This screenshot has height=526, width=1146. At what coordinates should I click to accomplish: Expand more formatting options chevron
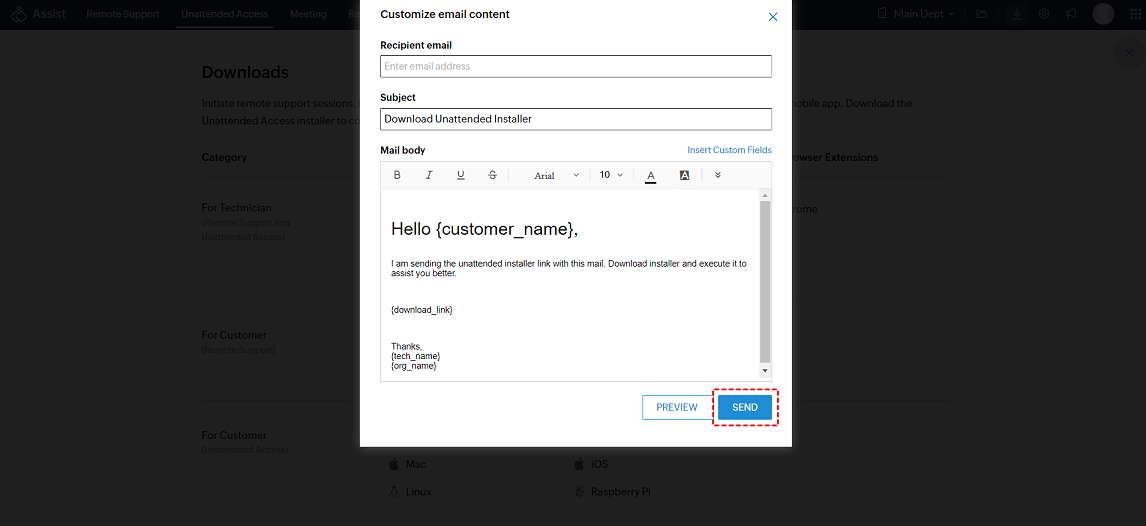click(718, 175)
